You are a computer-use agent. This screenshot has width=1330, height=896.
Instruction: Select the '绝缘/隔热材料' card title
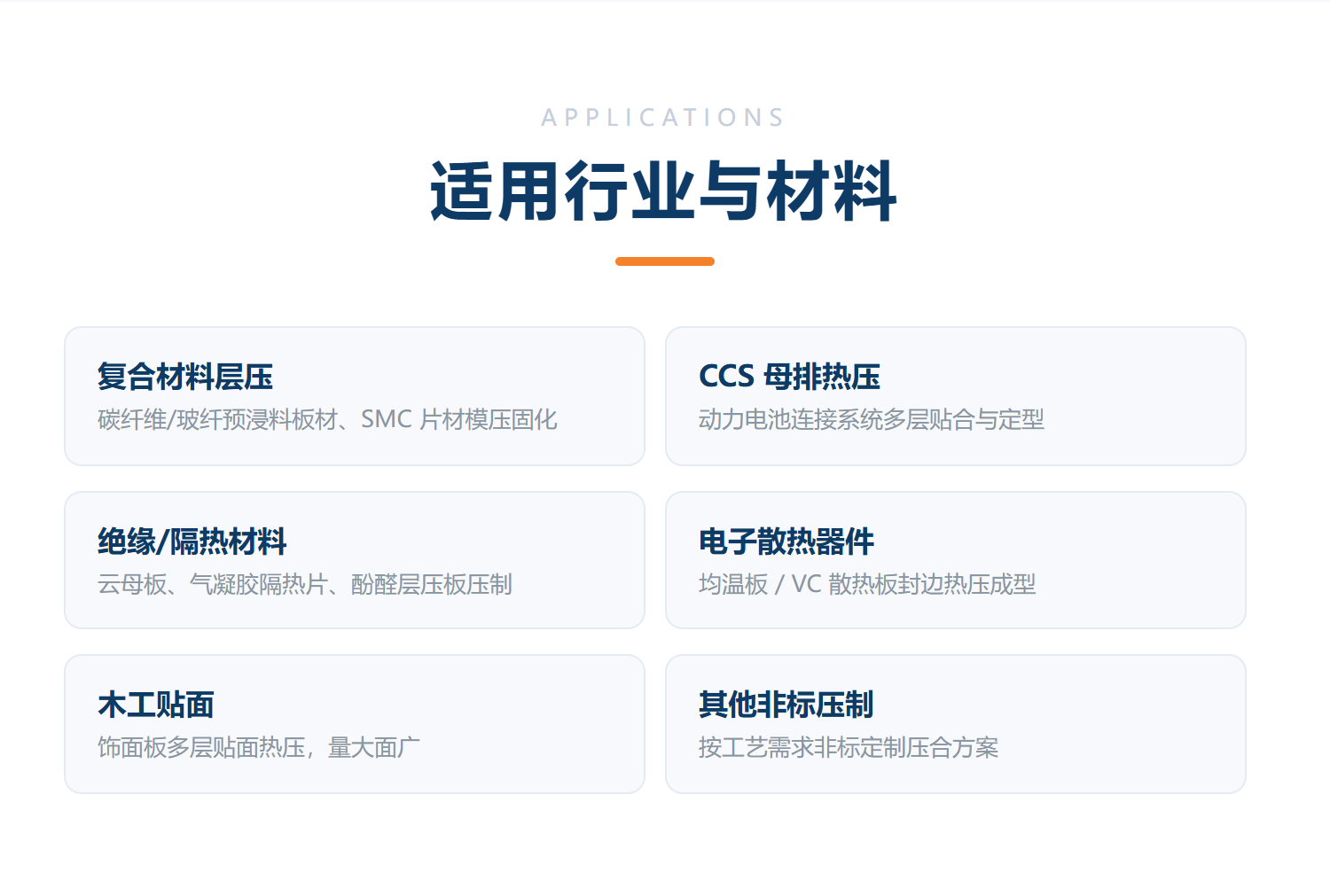[x=192, y=541]
